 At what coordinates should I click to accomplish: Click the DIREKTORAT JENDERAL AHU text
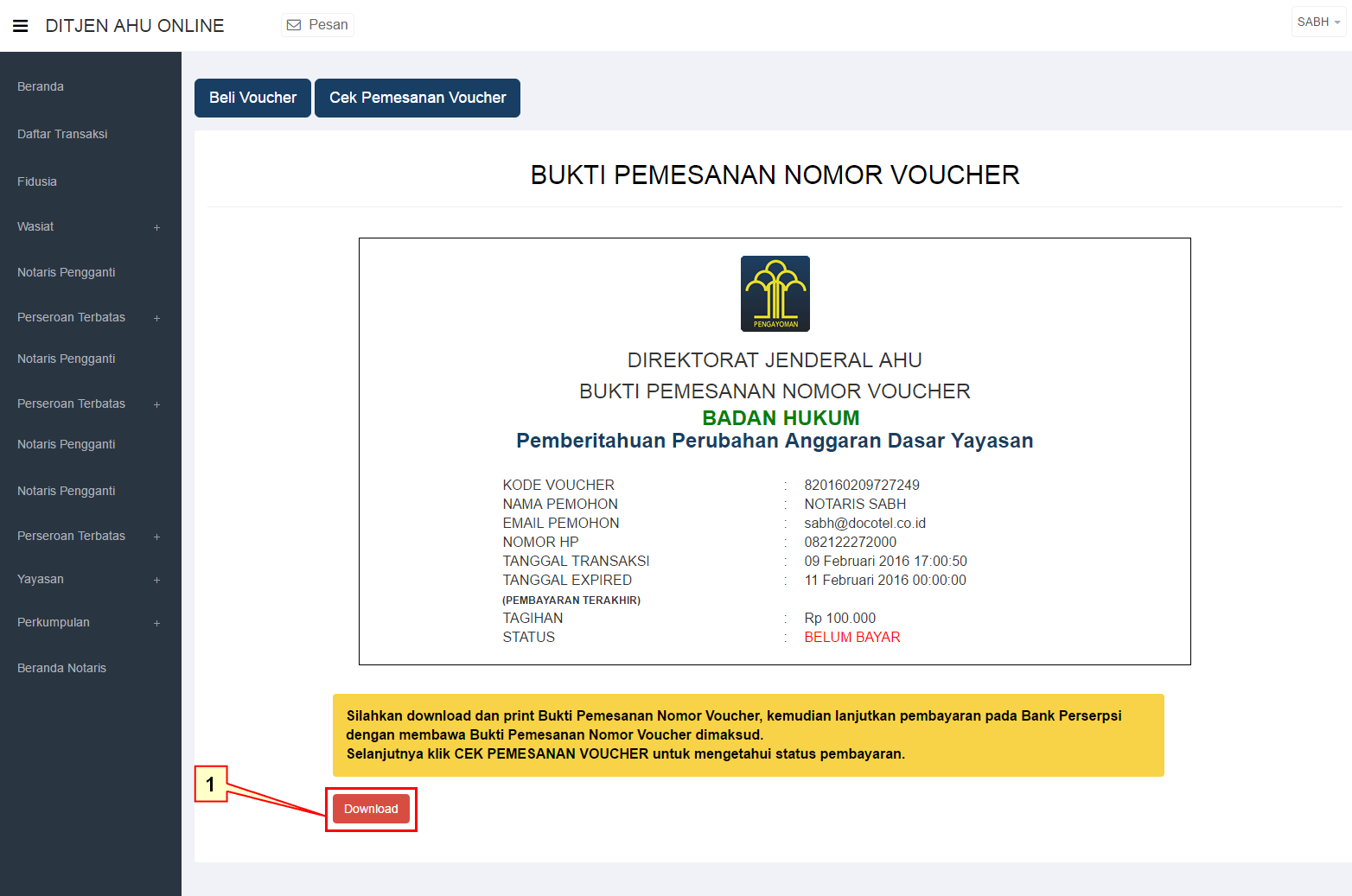pos(775,360)
